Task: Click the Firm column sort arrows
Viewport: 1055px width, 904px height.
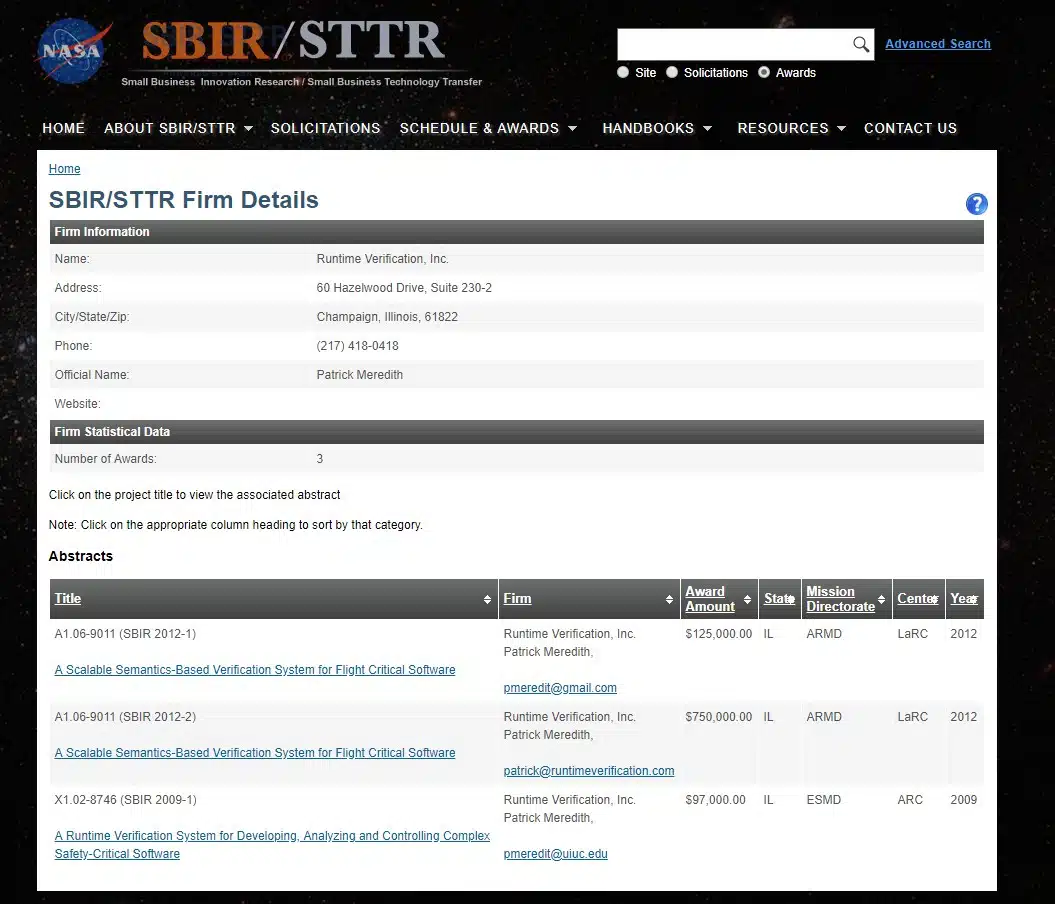Action: point(669,599)
